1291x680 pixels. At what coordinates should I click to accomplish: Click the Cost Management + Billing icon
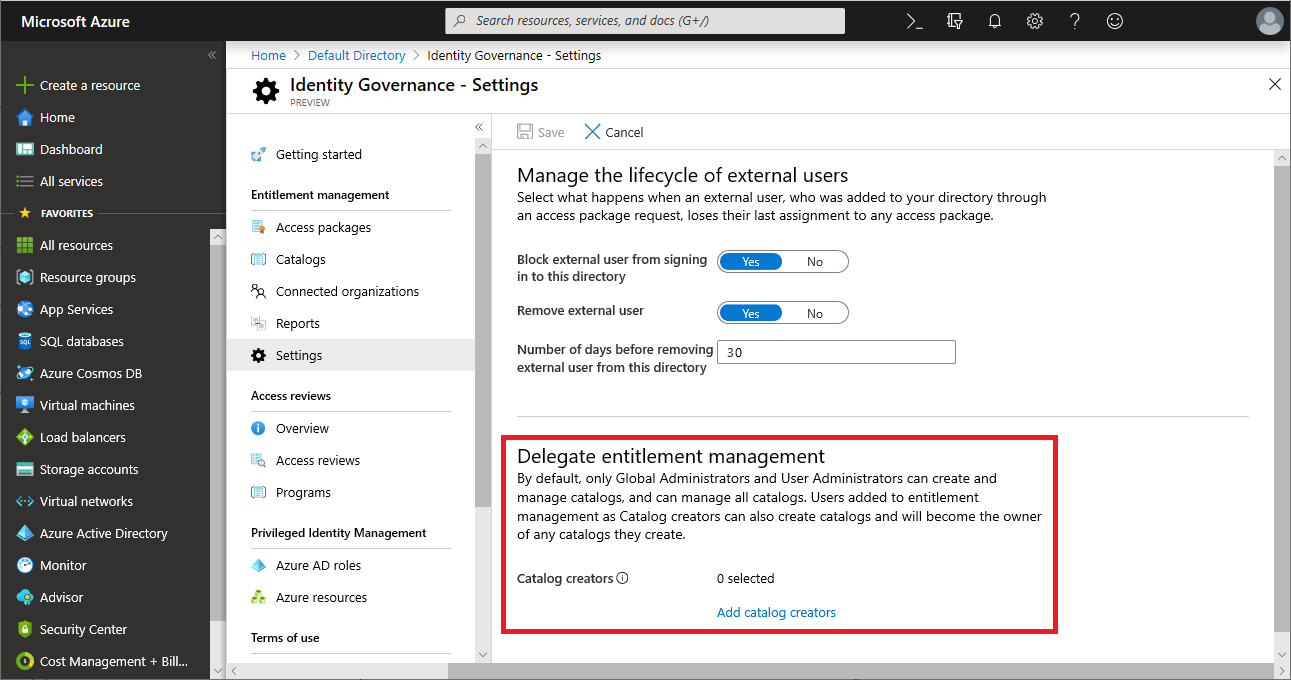pos(25,661)
